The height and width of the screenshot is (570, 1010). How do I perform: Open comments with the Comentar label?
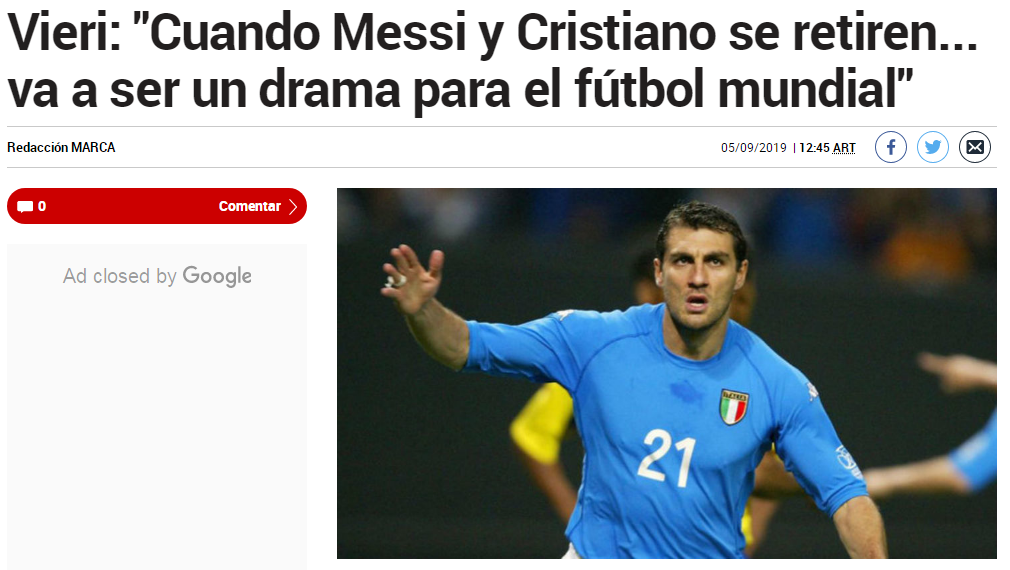(x=249, y=206)
